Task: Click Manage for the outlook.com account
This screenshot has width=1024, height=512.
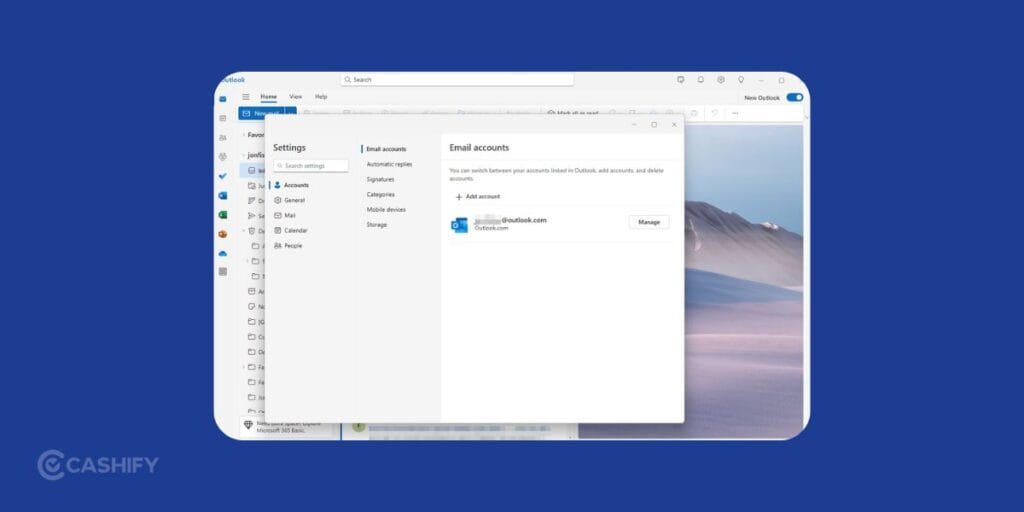Action: [649, 222]
